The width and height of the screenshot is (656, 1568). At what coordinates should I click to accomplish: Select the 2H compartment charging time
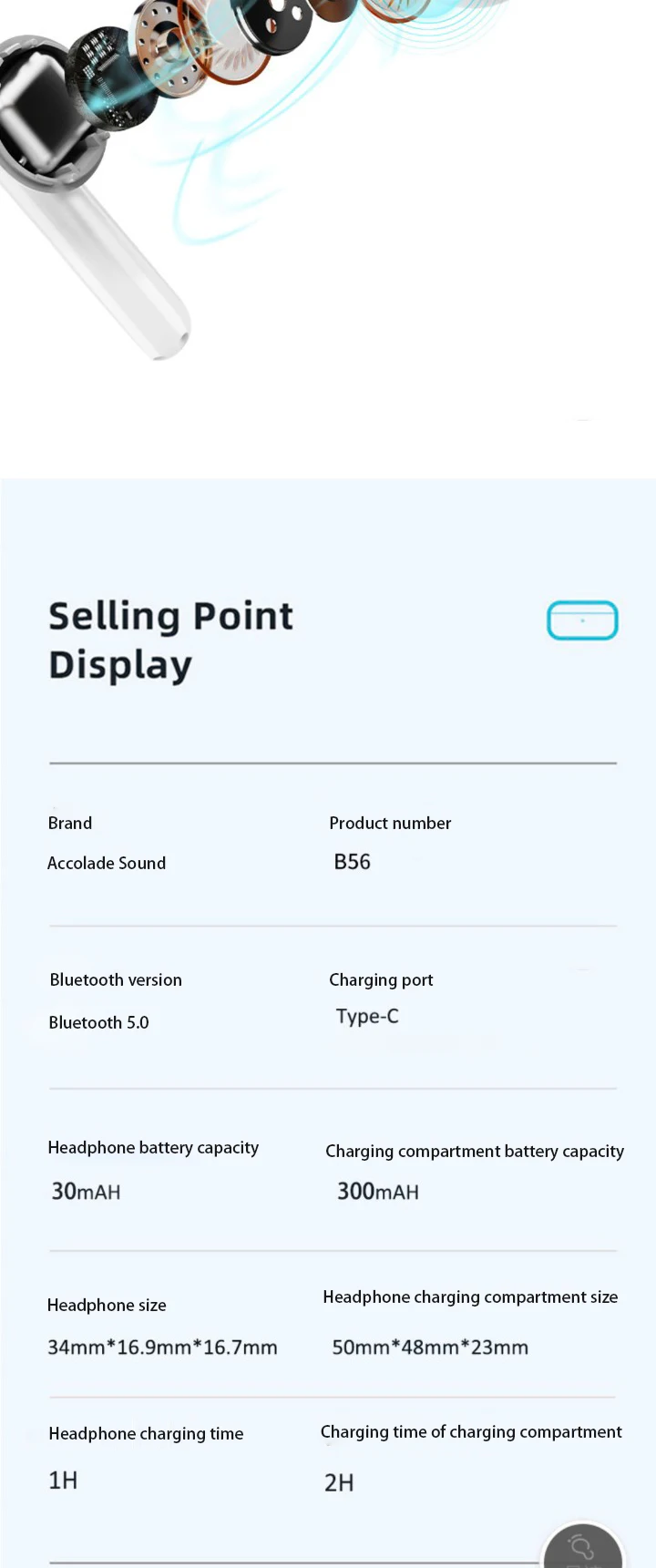tap(339, 1482)
